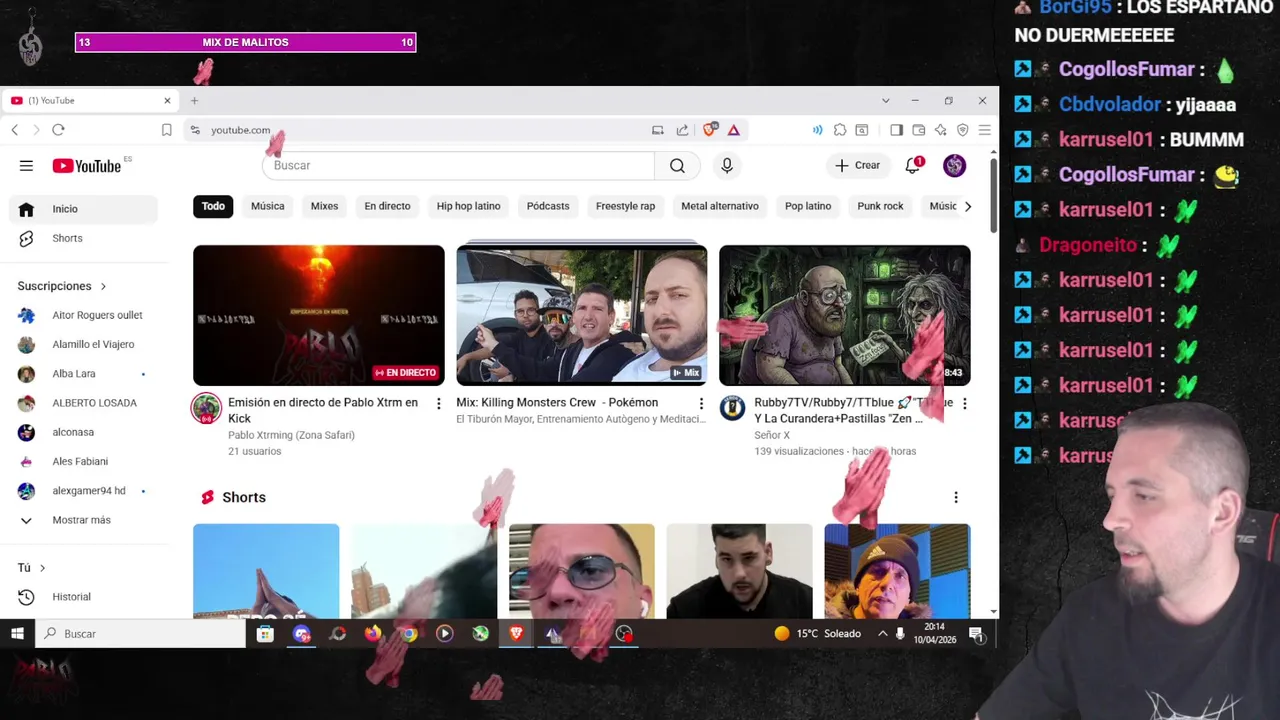Launch Brave browser from the taskbar
1280x720 pixels.
(x=516, y=633)
